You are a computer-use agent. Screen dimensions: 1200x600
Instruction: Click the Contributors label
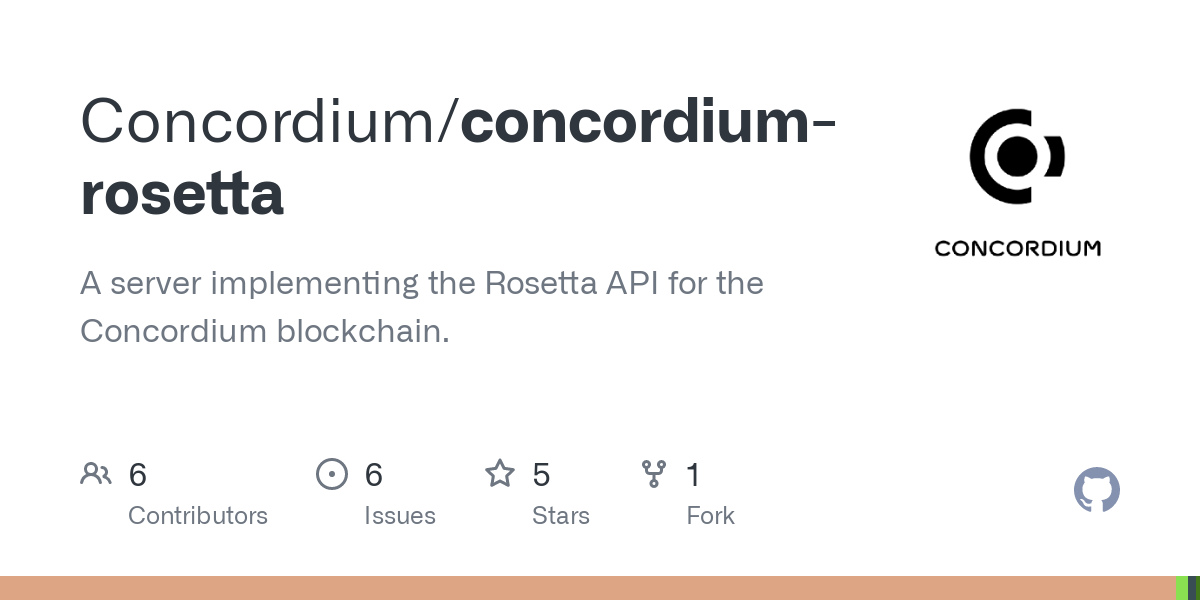[x=198, y=516]
